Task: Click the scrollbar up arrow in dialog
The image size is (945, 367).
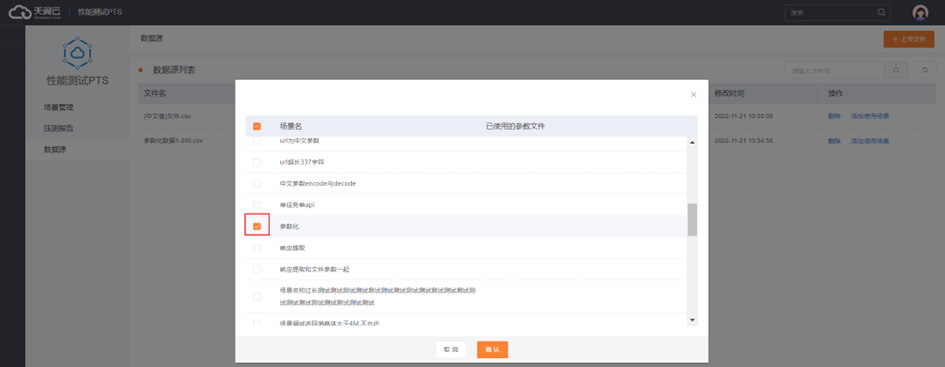Action: [692, 142]
